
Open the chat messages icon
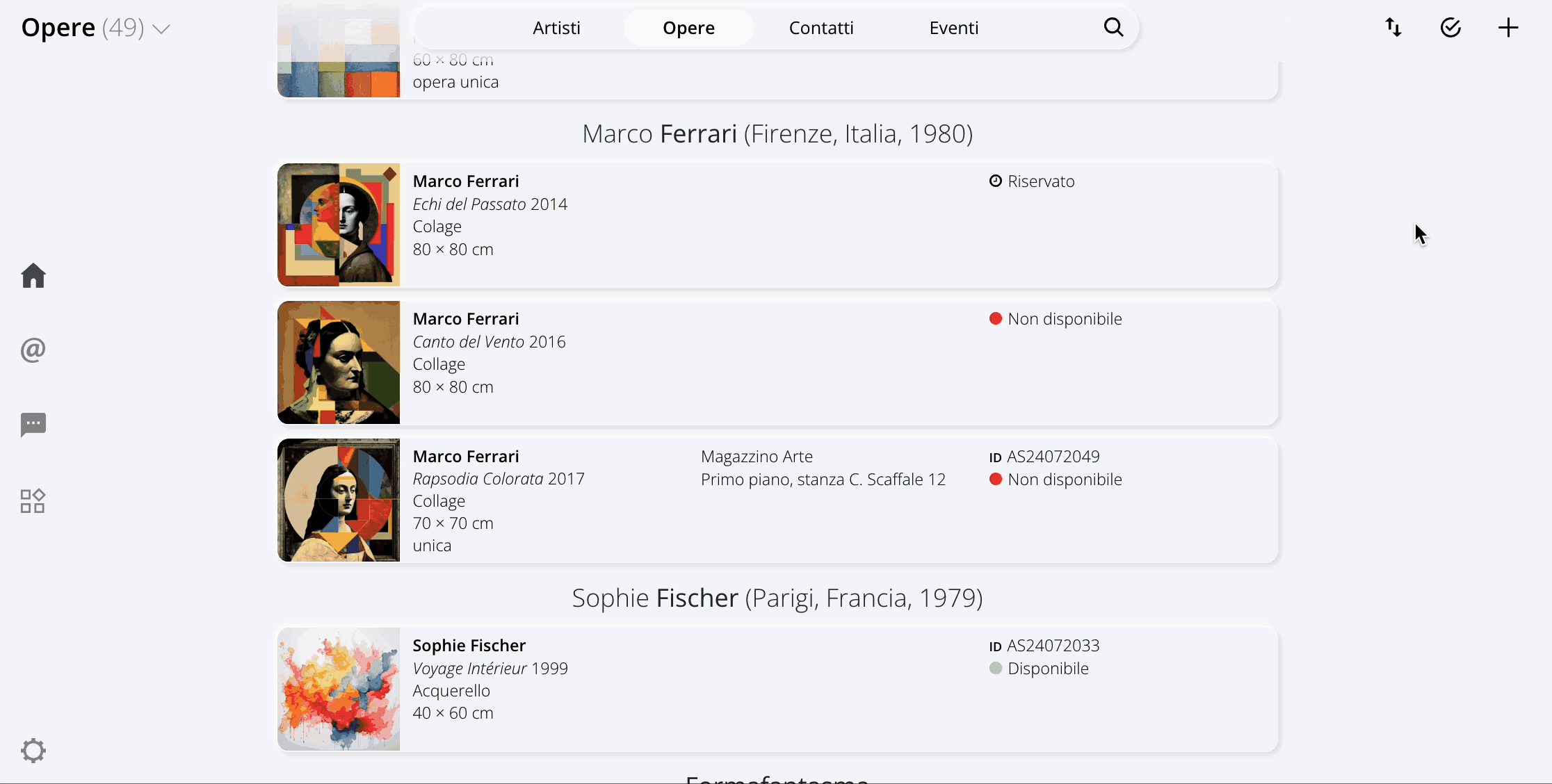click(x=33, y=424)
